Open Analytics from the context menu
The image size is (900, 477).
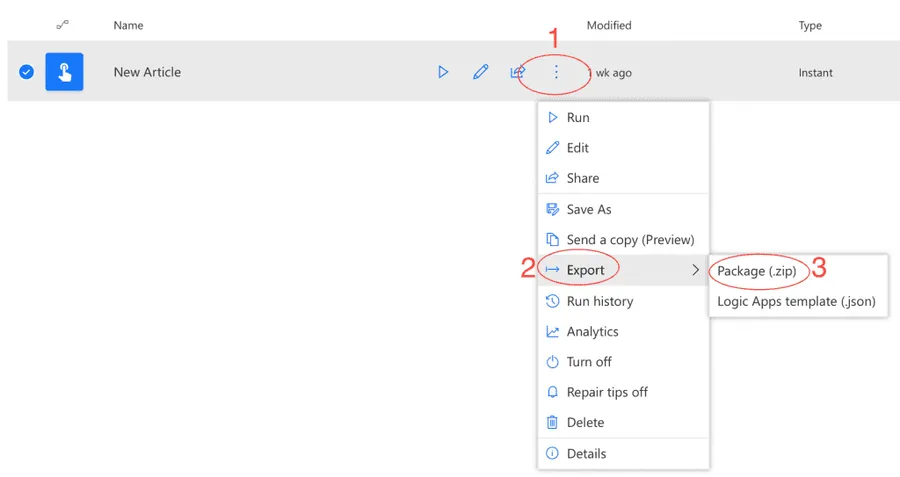click(592, 331)
